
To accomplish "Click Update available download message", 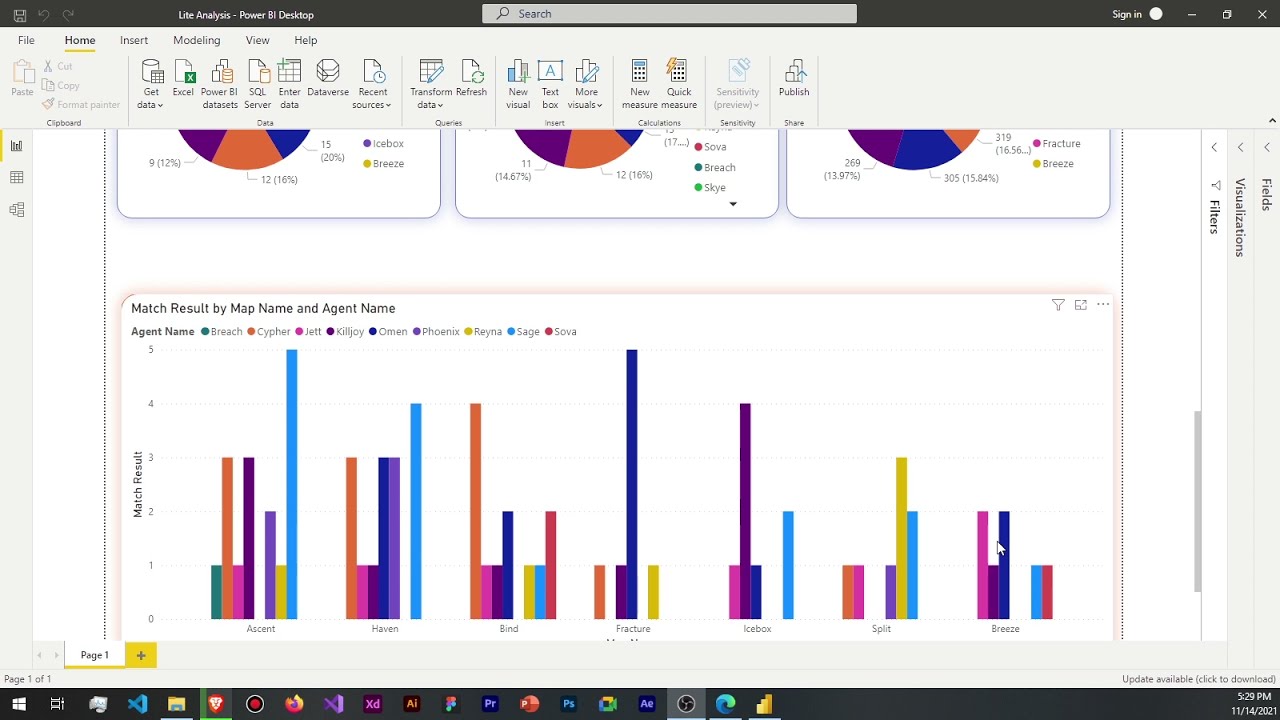I will pyautogui.click(x=1199, y=679).
